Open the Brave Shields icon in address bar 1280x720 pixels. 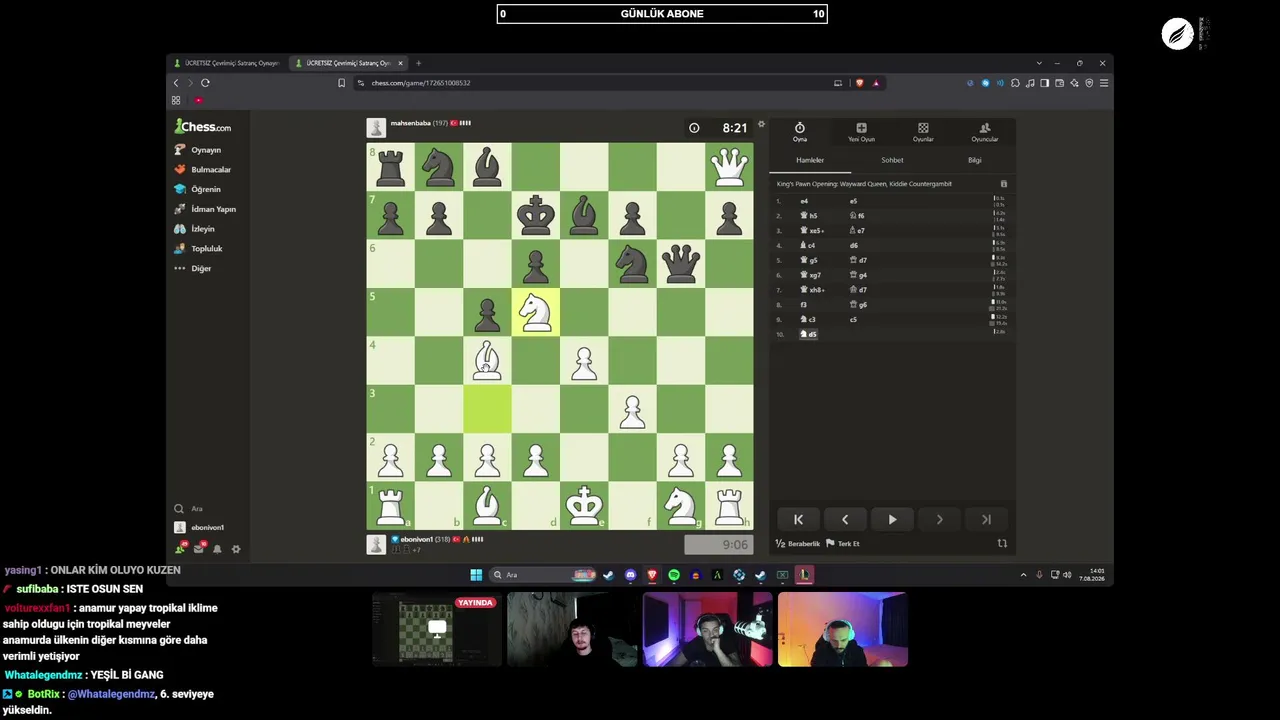[859, 83]
